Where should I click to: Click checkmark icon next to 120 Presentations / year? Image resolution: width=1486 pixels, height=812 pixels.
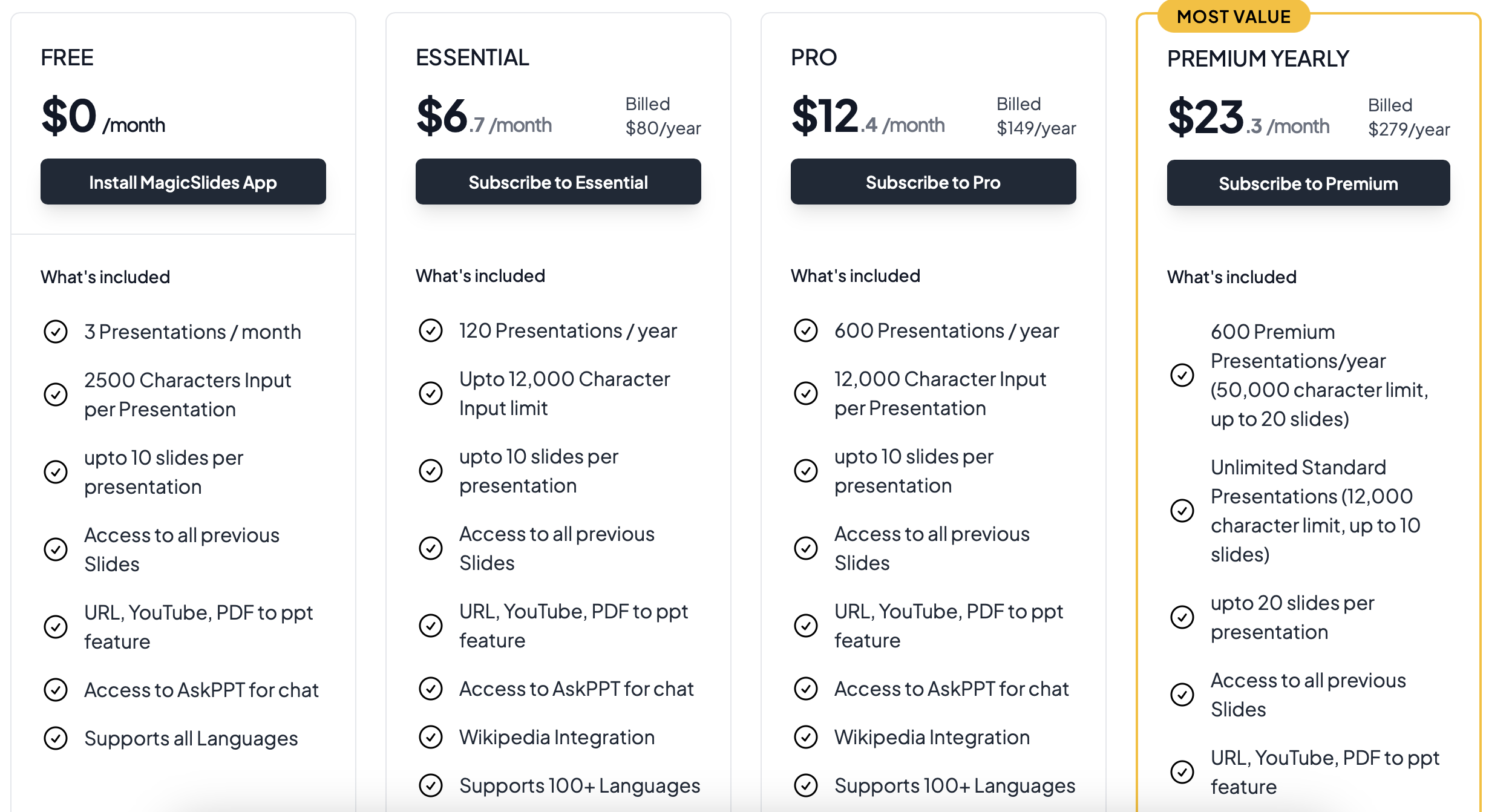(x=431, y=330)
